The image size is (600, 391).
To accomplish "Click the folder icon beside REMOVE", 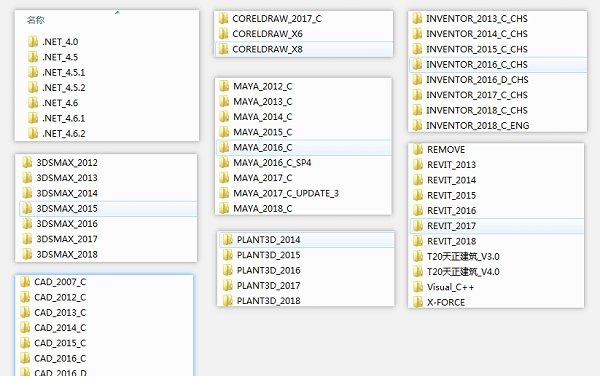I will tap(418, 149).
